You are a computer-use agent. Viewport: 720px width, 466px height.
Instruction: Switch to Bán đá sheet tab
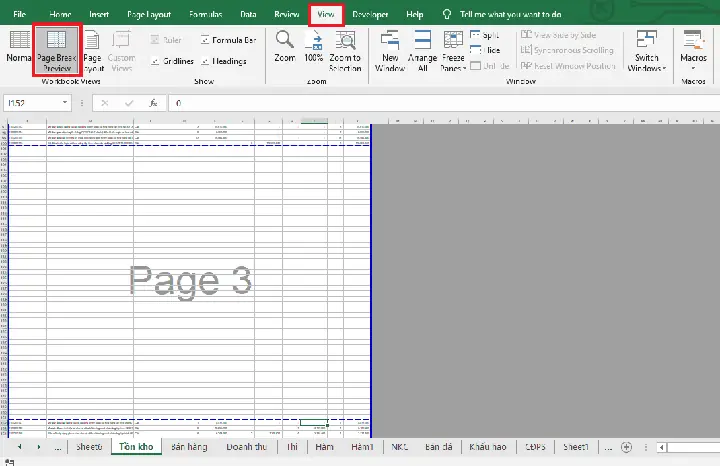[439, 447]
